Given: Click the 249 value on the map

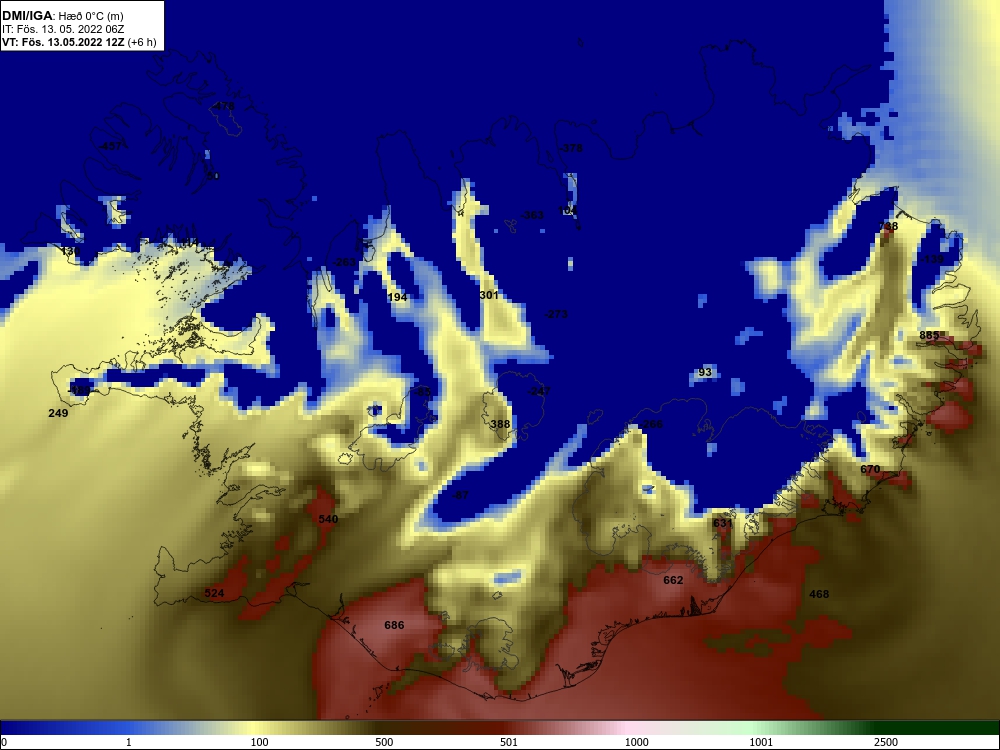Looking at the screenshot, I should [58, 413].
